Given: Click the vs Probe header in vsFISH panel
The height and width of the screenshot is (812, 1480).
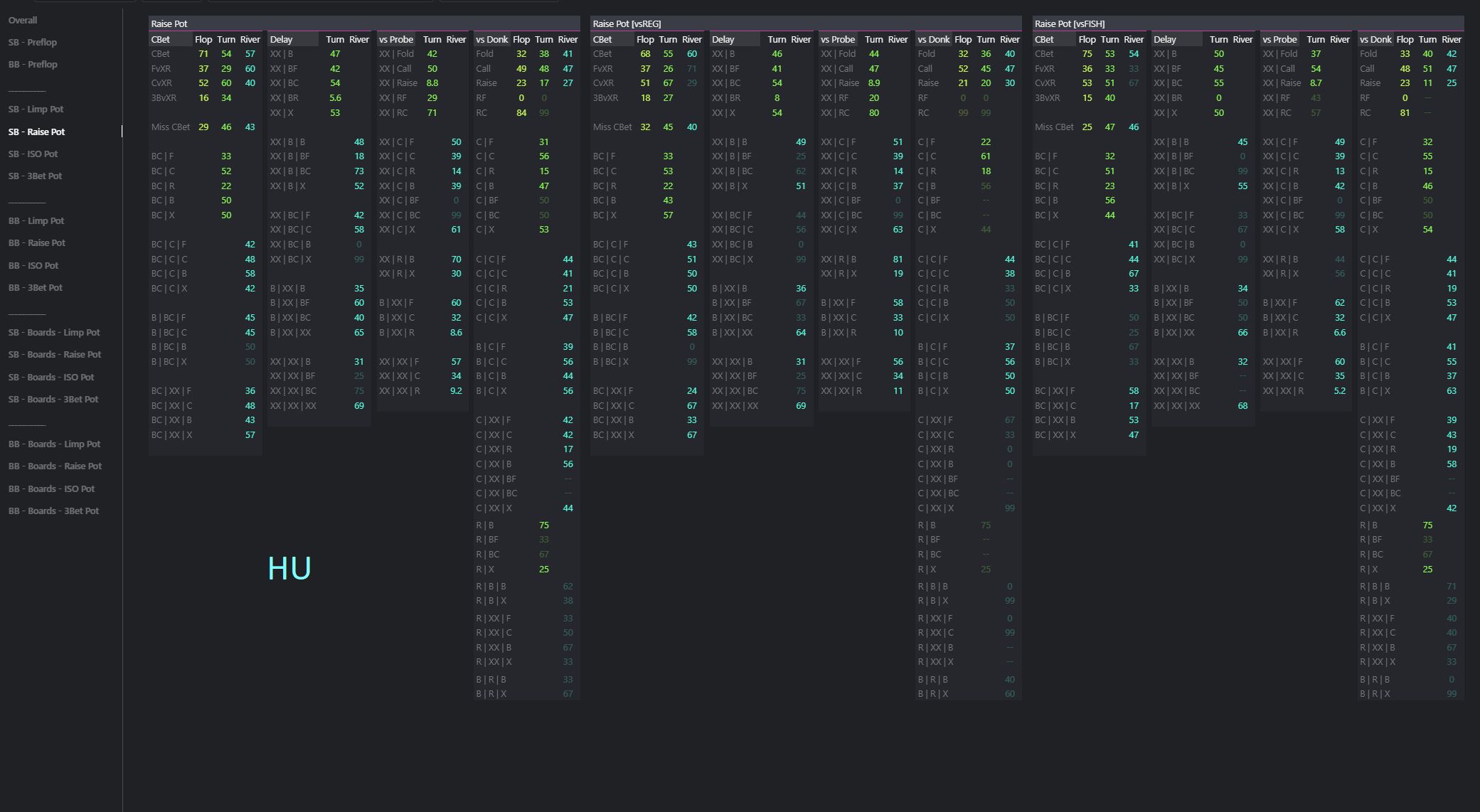Looking at the screenshot, I should [x=1280, y=39].
